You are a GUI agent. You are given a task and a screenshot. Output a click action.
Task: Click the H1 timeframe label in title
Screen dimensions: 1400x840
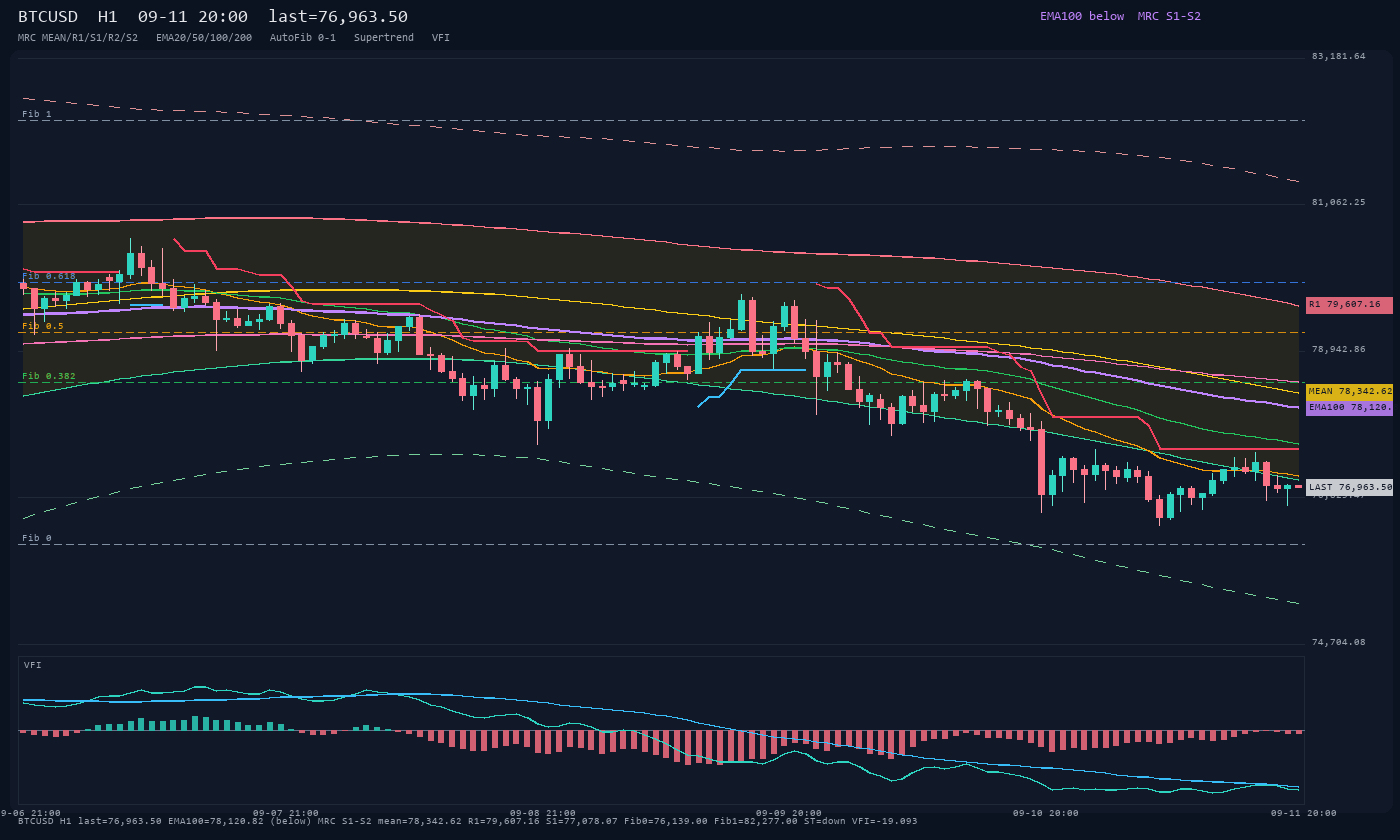(x=107, y=16)
